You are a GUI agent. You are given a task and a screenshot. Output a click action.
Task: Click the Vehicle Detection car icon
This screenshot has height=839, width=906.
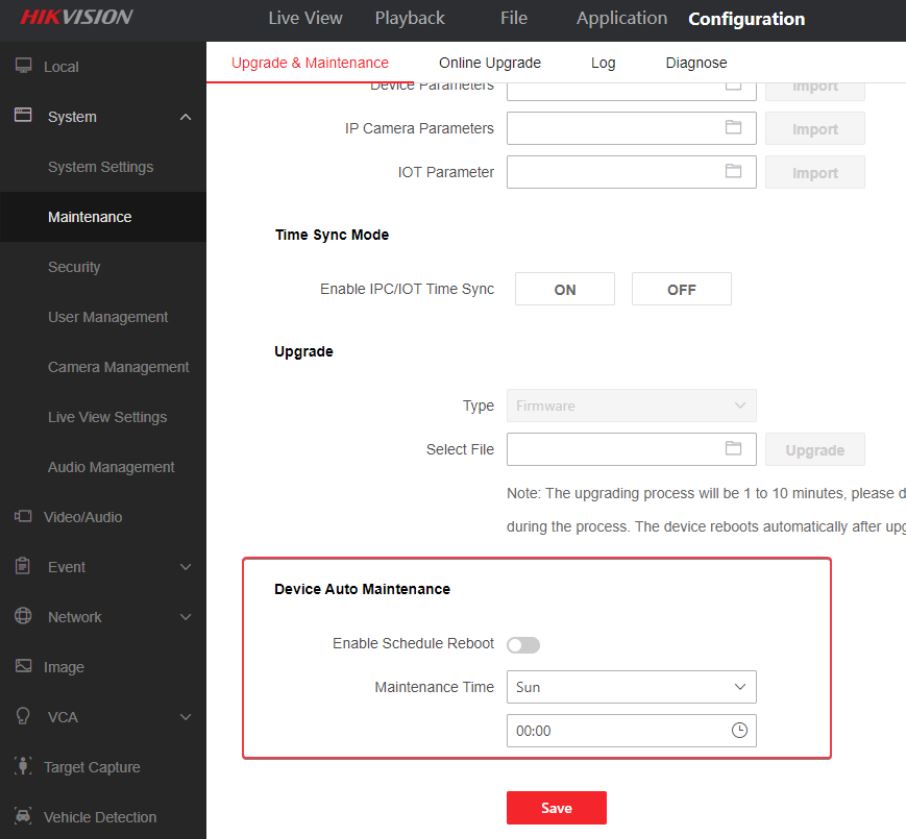[23, 816]
